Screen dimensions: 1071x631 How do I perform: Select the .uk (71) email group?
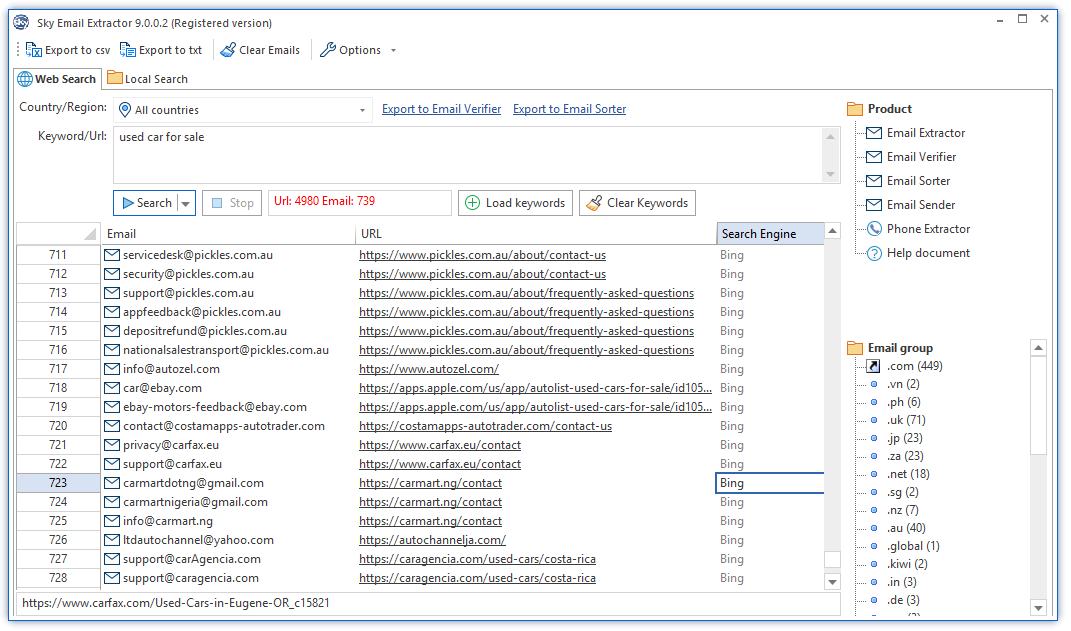click(905, 420)
